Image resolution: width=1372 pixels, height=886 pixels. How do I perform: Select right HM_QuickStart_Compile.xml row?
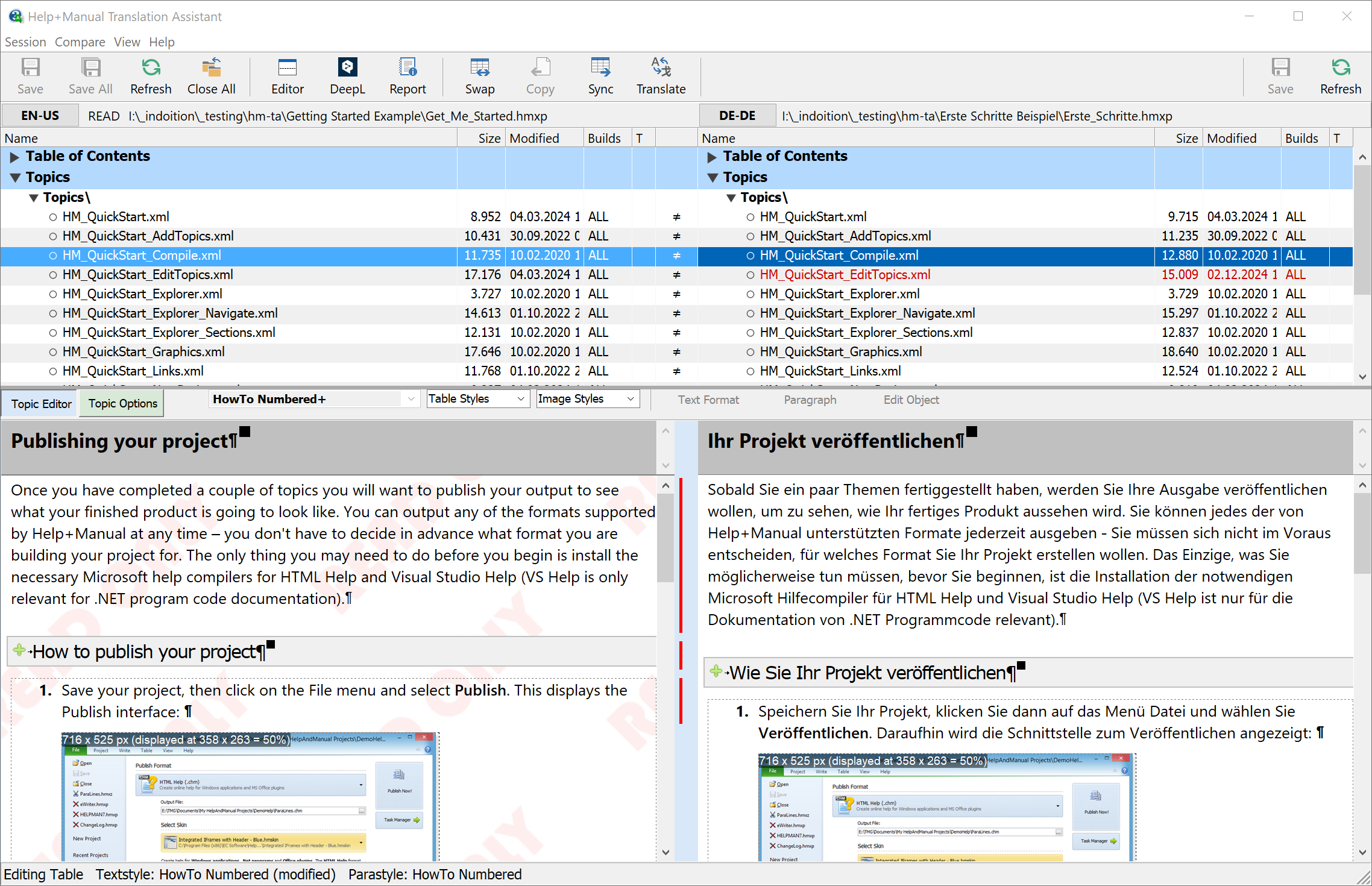coord(1025,256)
